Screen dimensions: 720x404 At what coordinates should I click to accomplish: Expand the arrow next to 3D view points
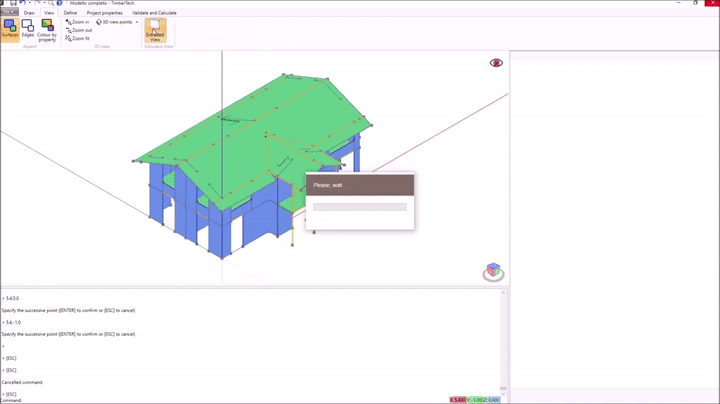[x=137, y=21]
